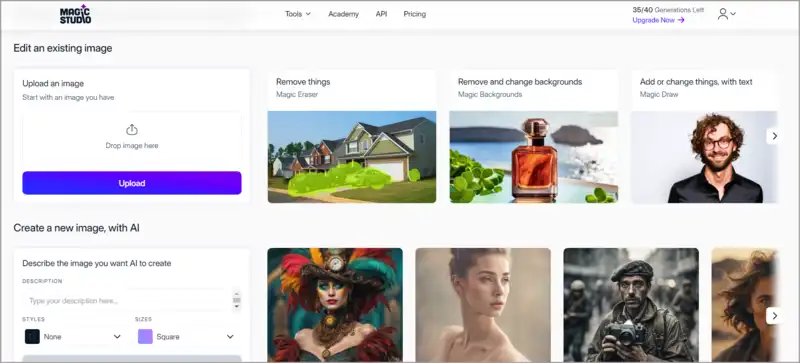
Task: Open the API menu item
Action: [x=382, y=14]
